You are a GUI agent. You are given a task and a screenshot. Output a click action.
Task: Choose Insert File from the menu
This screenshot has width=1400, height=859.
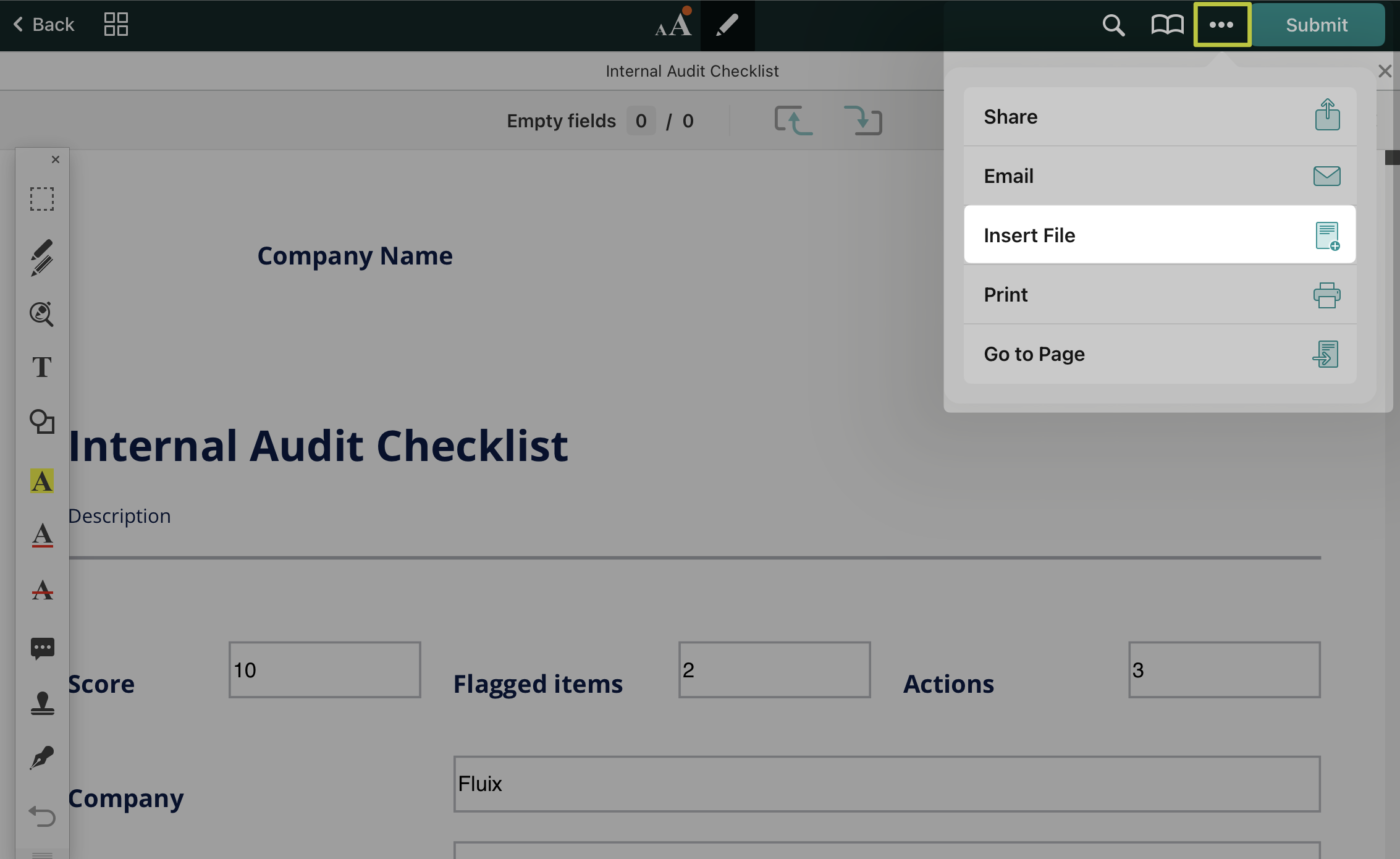point(1160,235)
